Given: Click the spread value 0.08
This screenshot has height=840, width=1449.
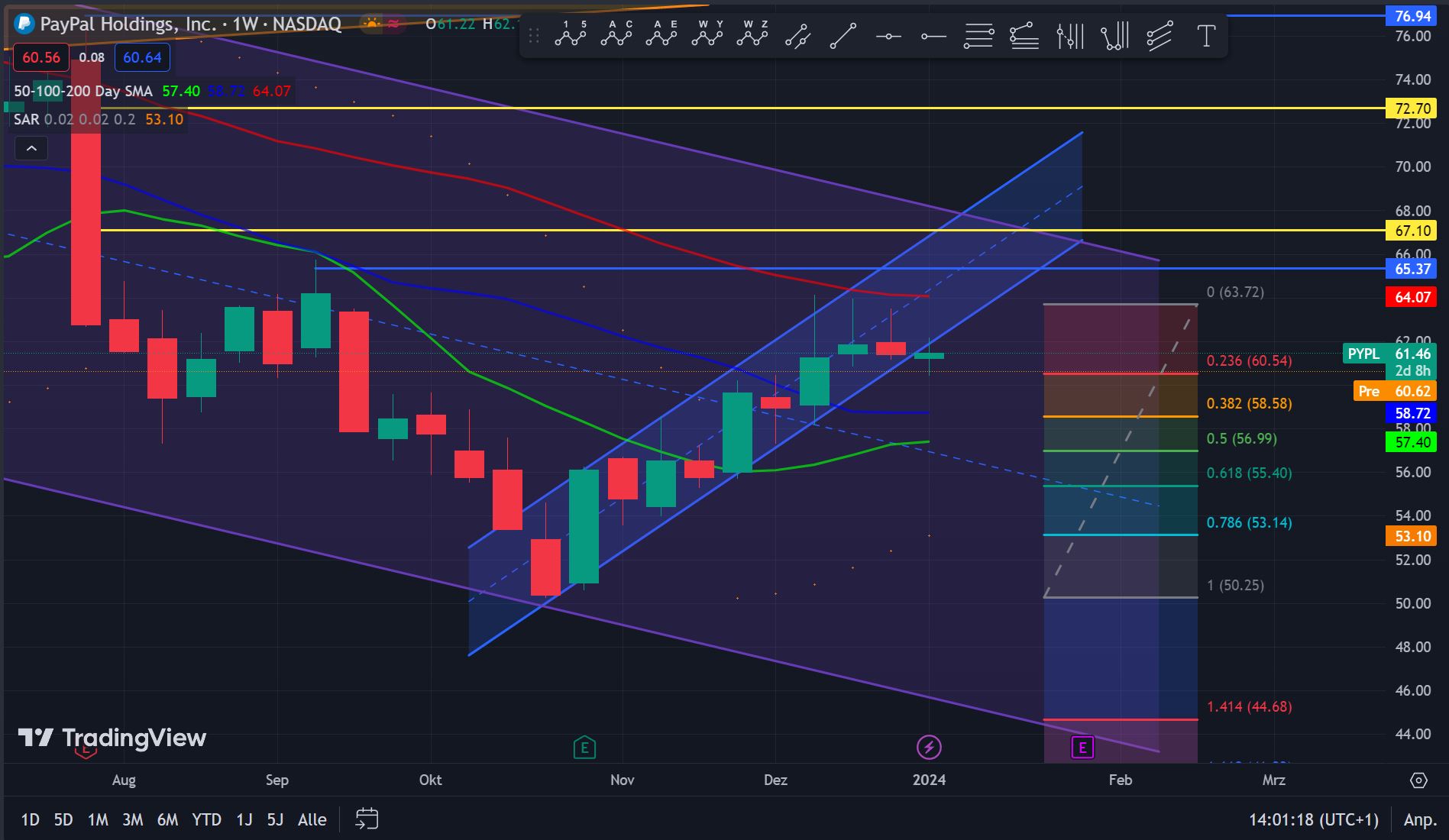Looking at the screenshot, I should click(x=92, y=57).
